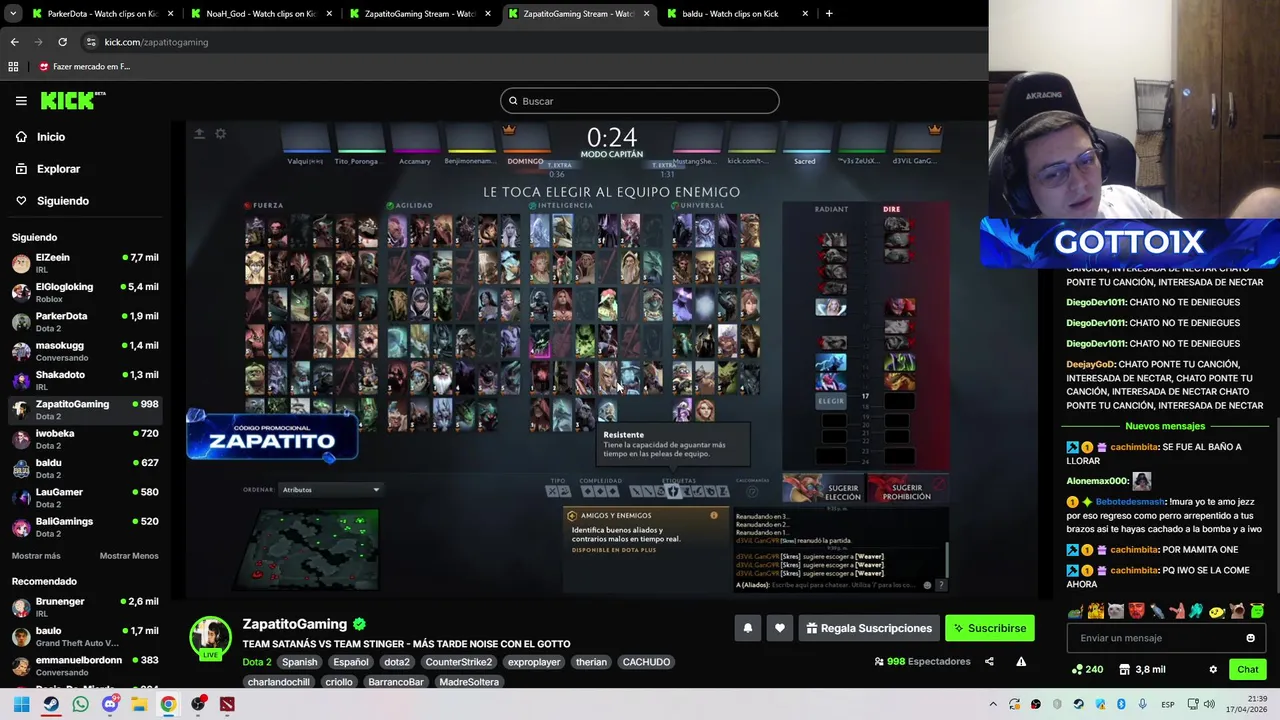This screenshot has width=1280, height=720.
Task: Go to Explorar in the sidebar
Action: [x=58, y=169]
